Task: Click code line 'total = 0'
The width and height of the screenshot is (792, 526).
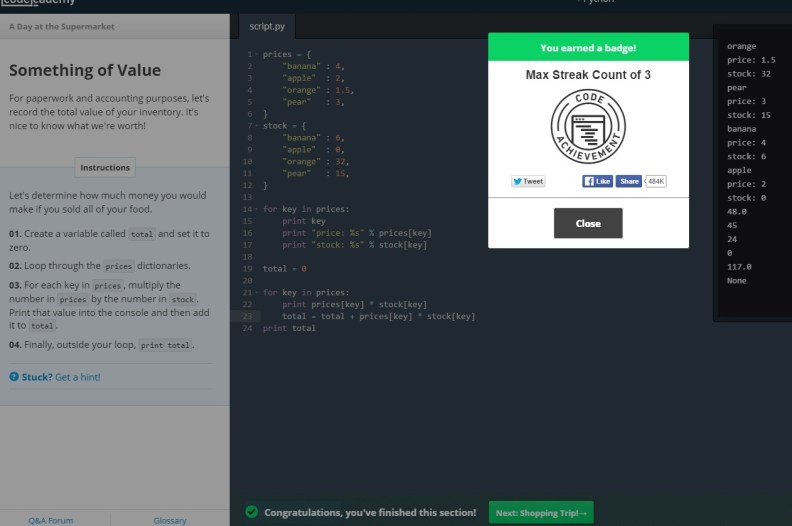Action: 284,268
